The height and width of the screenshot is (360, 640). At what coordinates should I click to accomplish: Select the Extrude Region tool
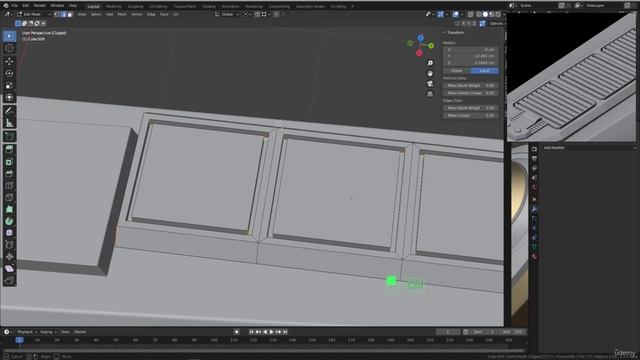click(x=9, y=150)
